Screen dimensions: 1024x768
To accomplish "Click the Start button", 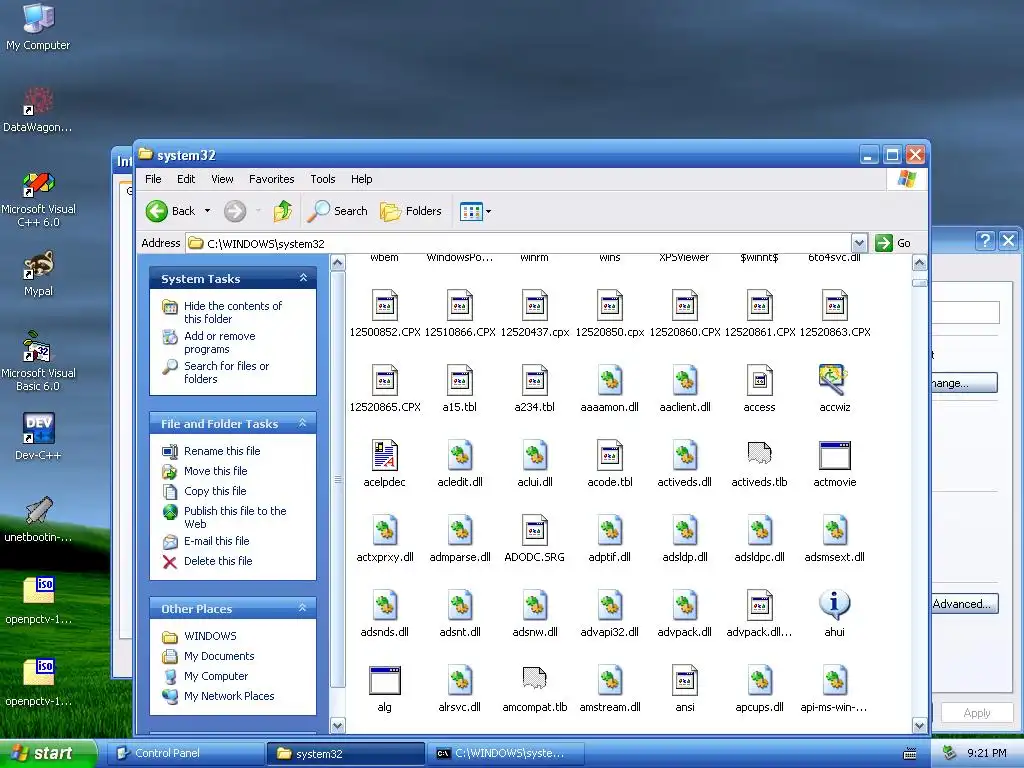I will (x=48, y=753).
